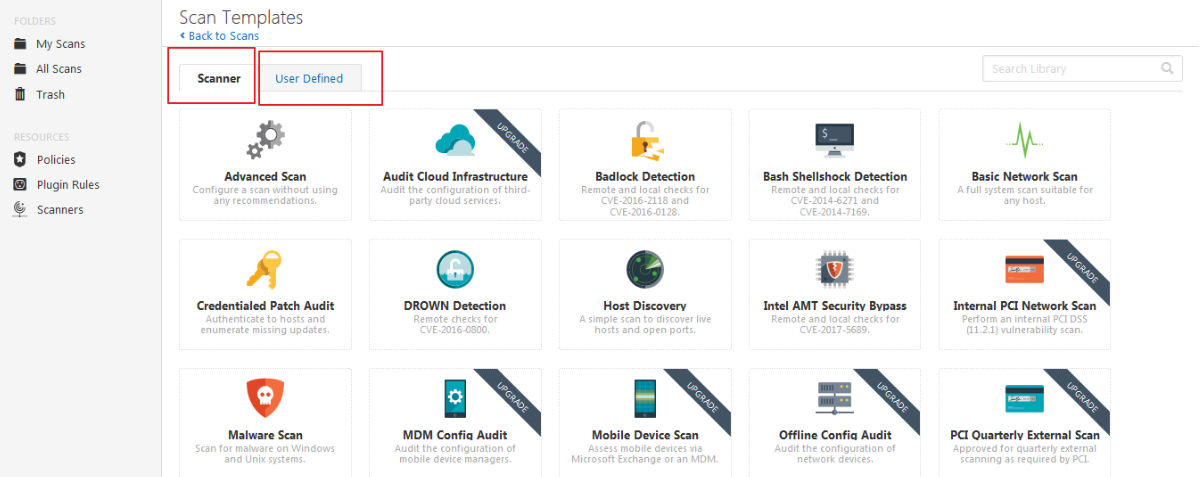Viewport: 1202px width, 477px height.
Task: Click the Audit Cloud Infrastructure title
Action: coord(455,177)
